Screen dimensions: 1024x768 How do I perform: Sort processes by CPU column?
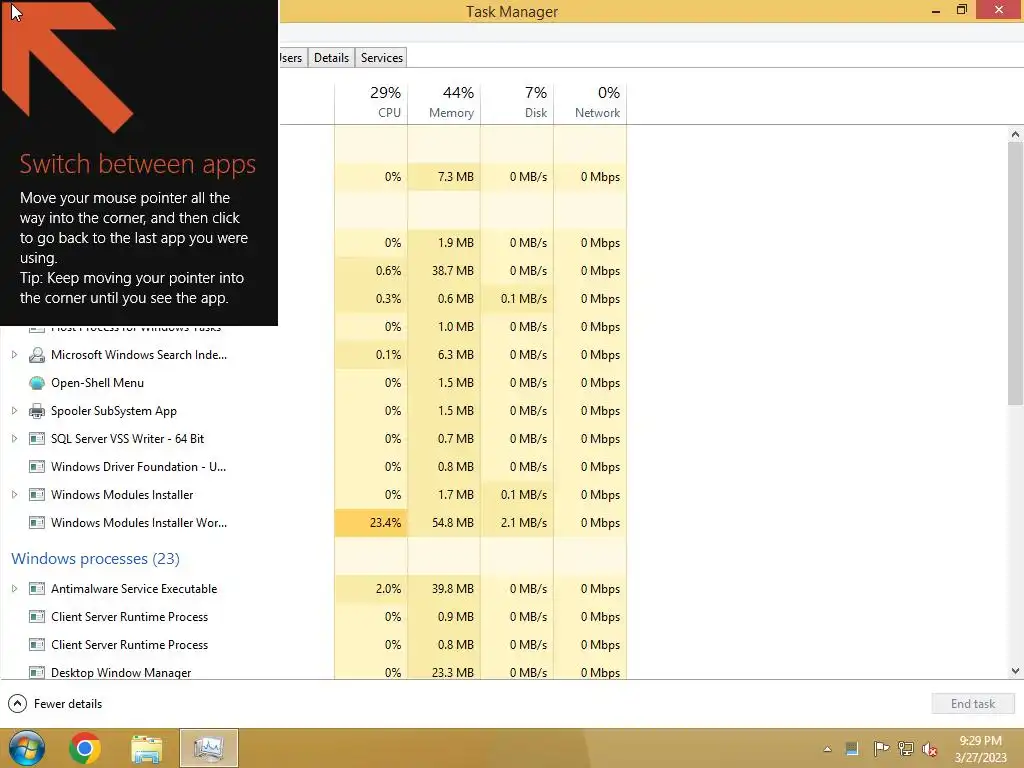click(x=371, y=103)
